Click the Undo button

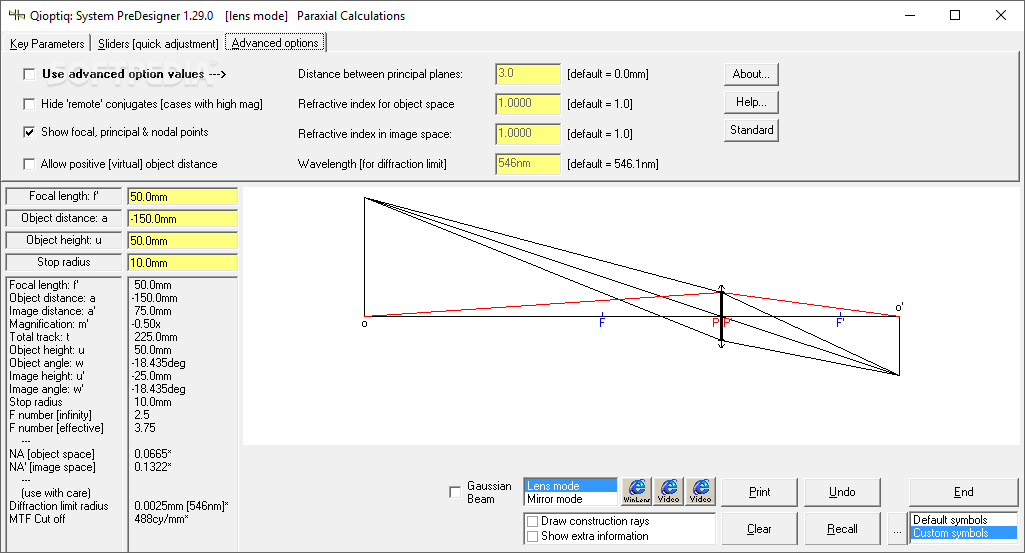coord(842,492)
